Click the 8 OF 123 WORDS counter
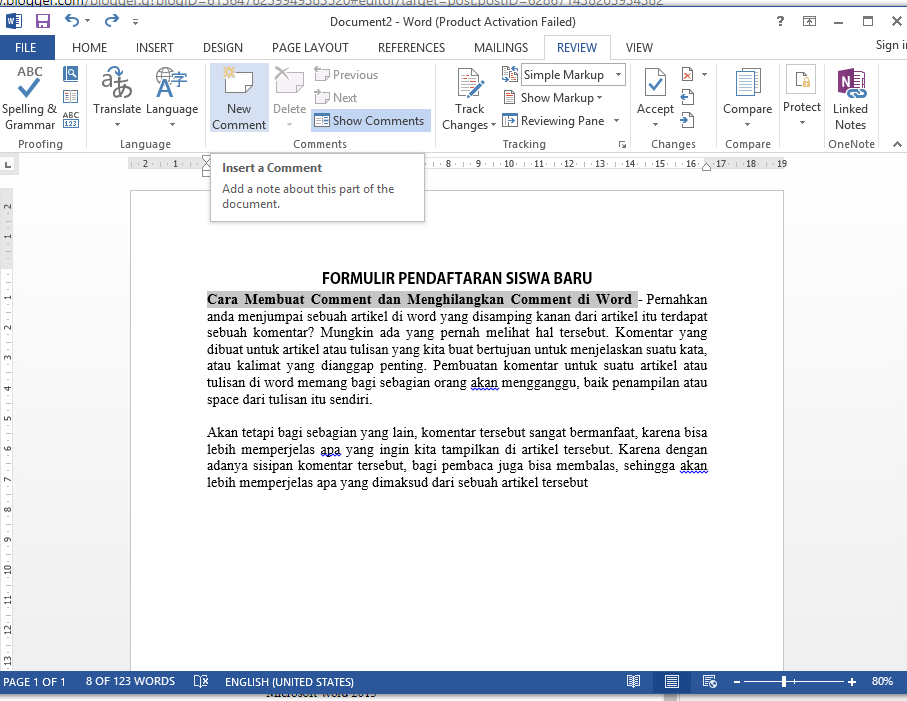Viewport: 907px width, 701px height. coord(130,681)
